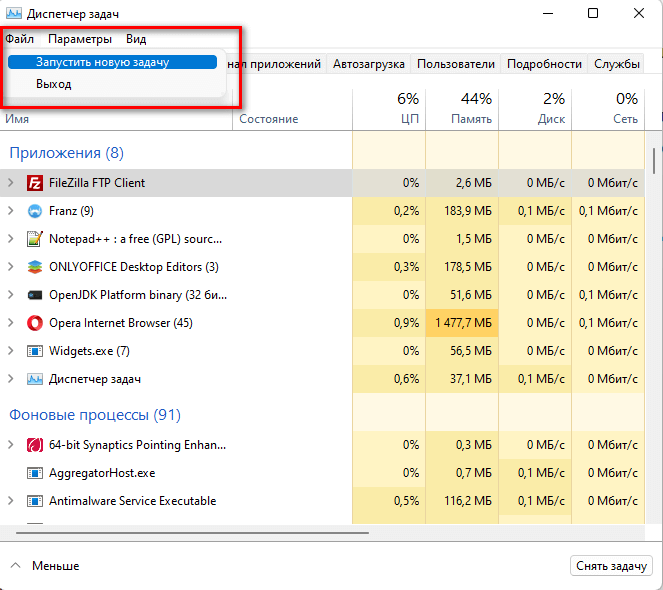Screen dimensions: 663x590
Task: Click the FileZilla FTP Client icon
Action: pos(35,183)
